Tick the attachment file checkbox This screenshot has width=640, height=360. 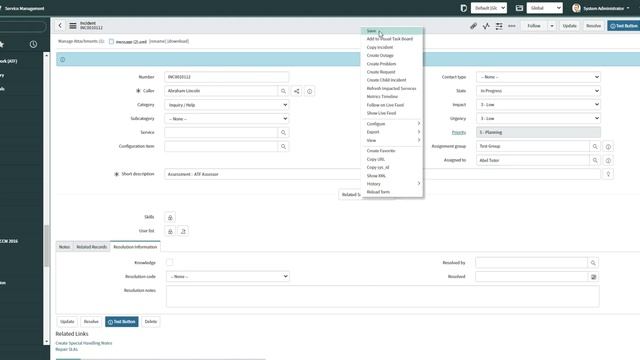(x=111, y=42)
